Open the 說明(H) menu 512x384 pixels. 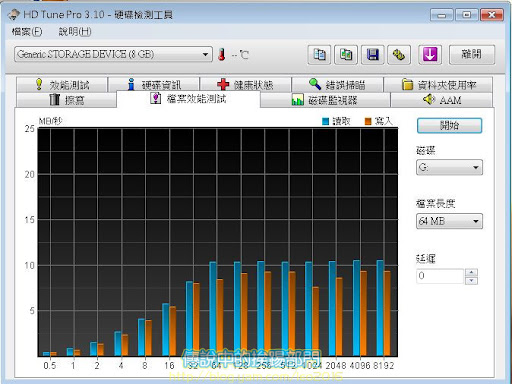[x=75, y=32]
